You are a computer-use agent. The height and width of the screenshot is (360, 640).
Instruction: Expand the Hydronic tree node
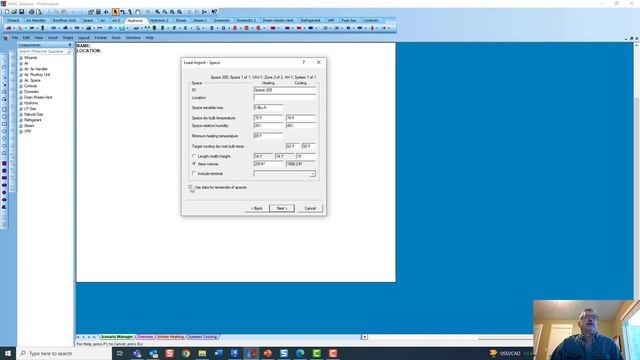21,103
